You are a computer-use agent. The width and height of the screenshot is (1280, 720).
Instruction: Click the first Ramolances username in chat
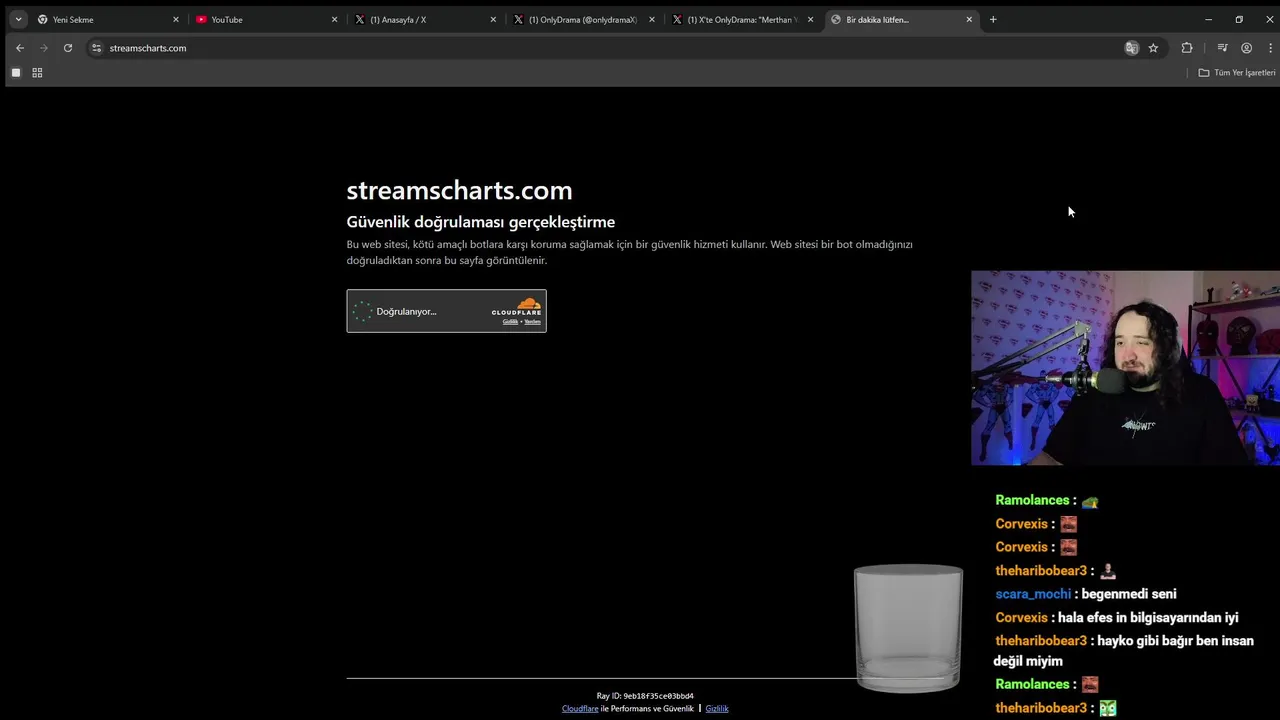click(x=1032, y=500)
